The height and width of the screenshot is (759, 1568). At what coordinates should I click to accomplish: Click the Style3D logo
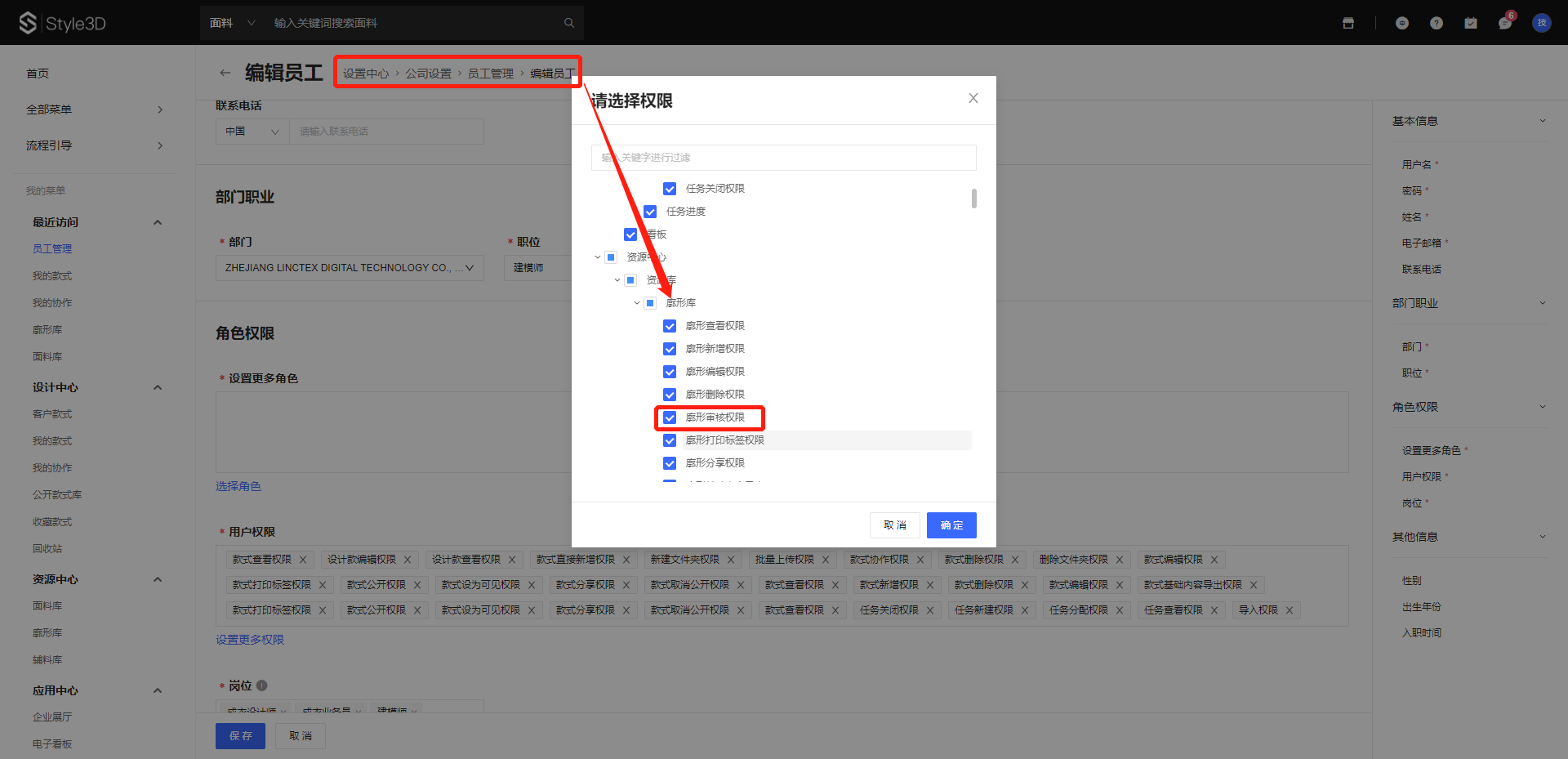pyautogui.click(x=63, y=23)
